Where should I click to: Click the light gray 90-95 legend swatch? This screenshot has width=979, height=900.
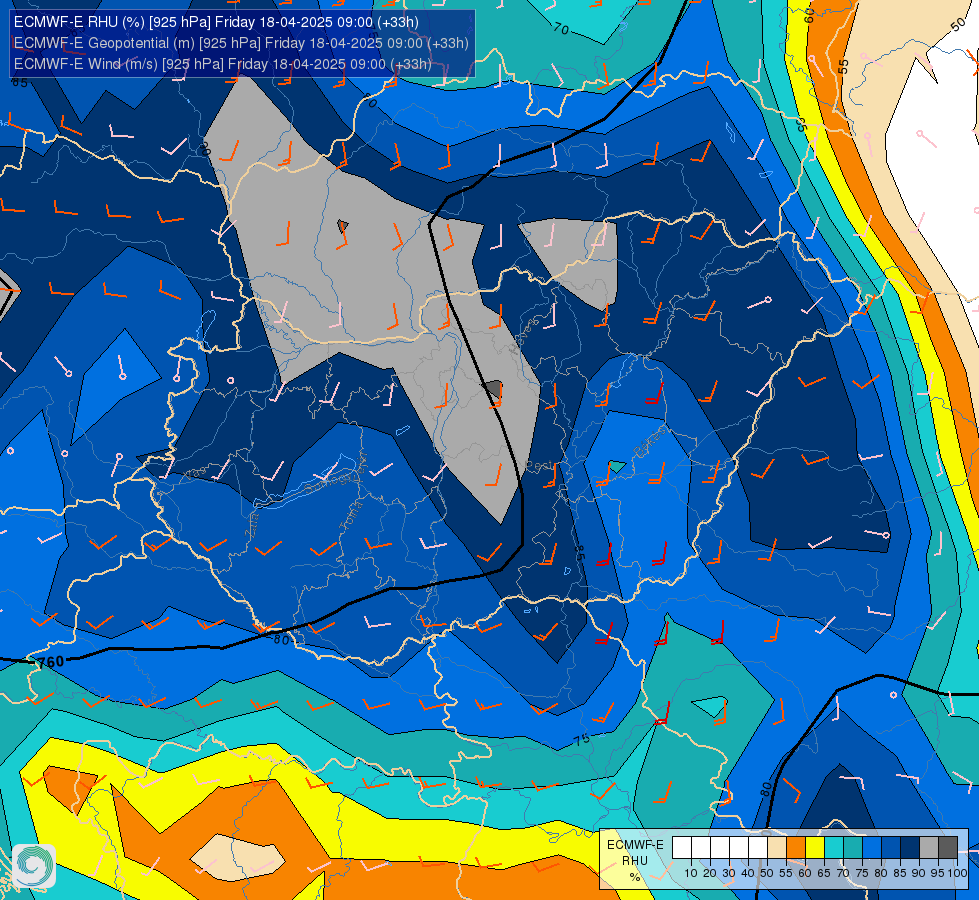[929, 848]
